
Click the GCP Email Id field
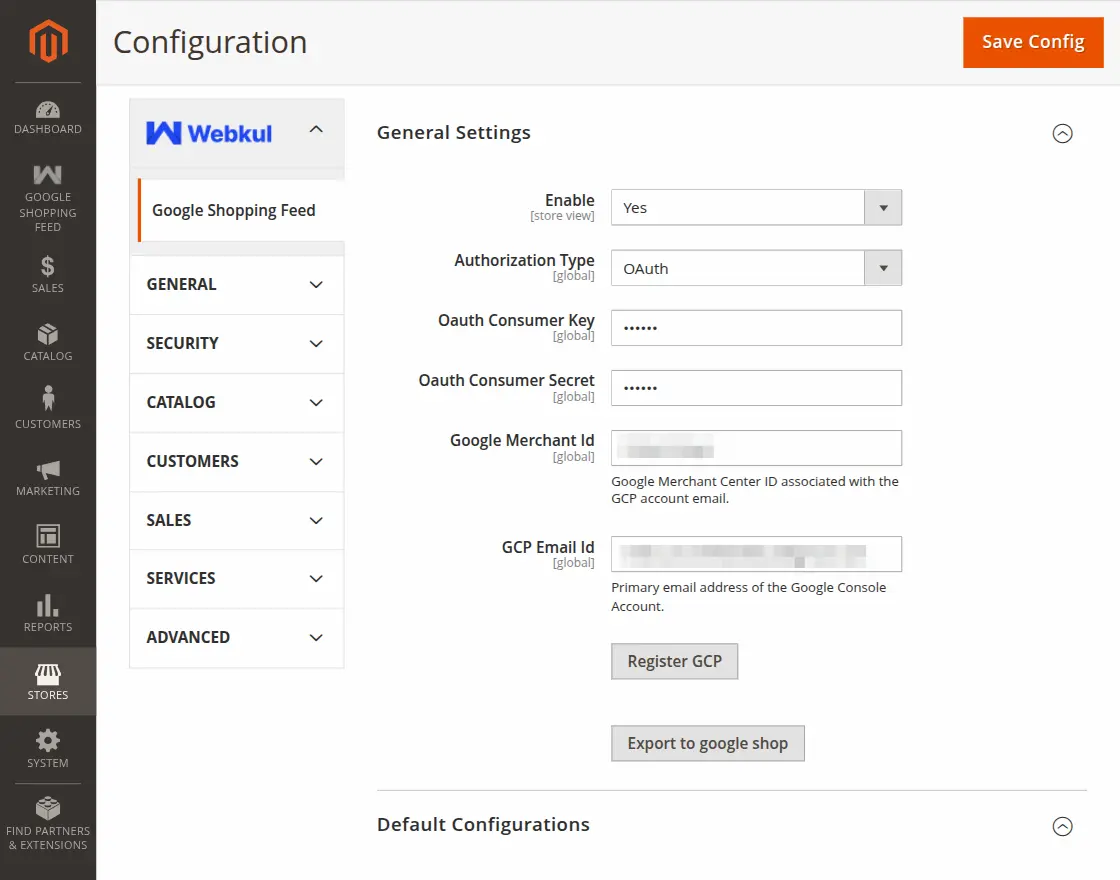pyautogui.click(x=756, y=554)
